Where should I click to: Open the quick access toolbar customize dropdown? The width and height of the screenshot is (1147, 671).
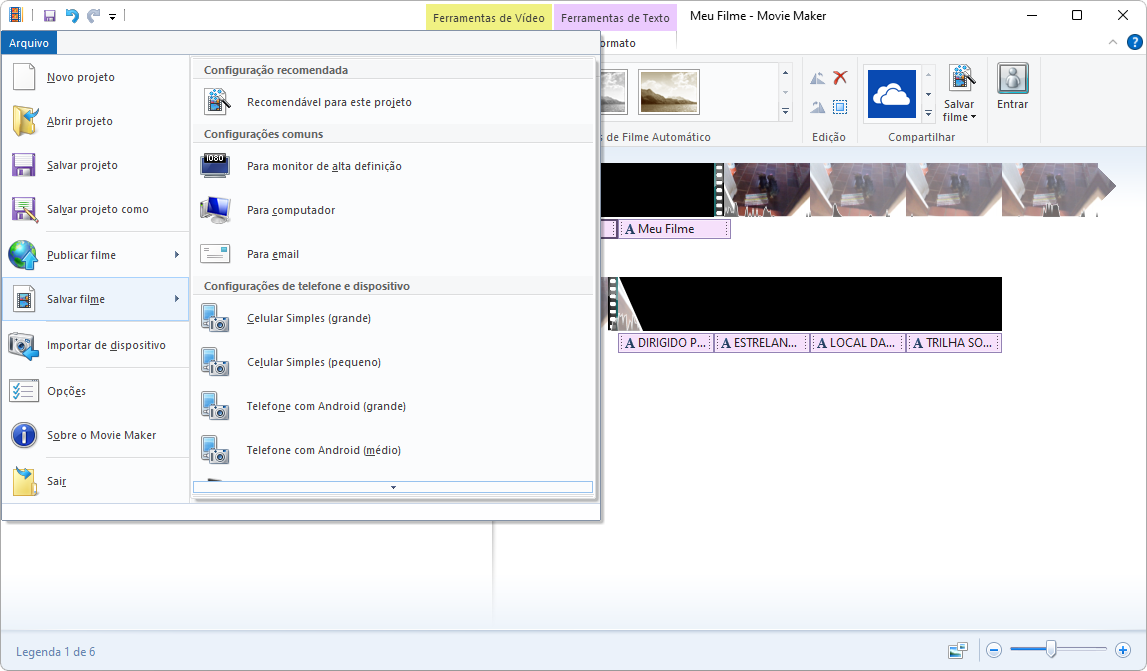(x=113, y=16)
